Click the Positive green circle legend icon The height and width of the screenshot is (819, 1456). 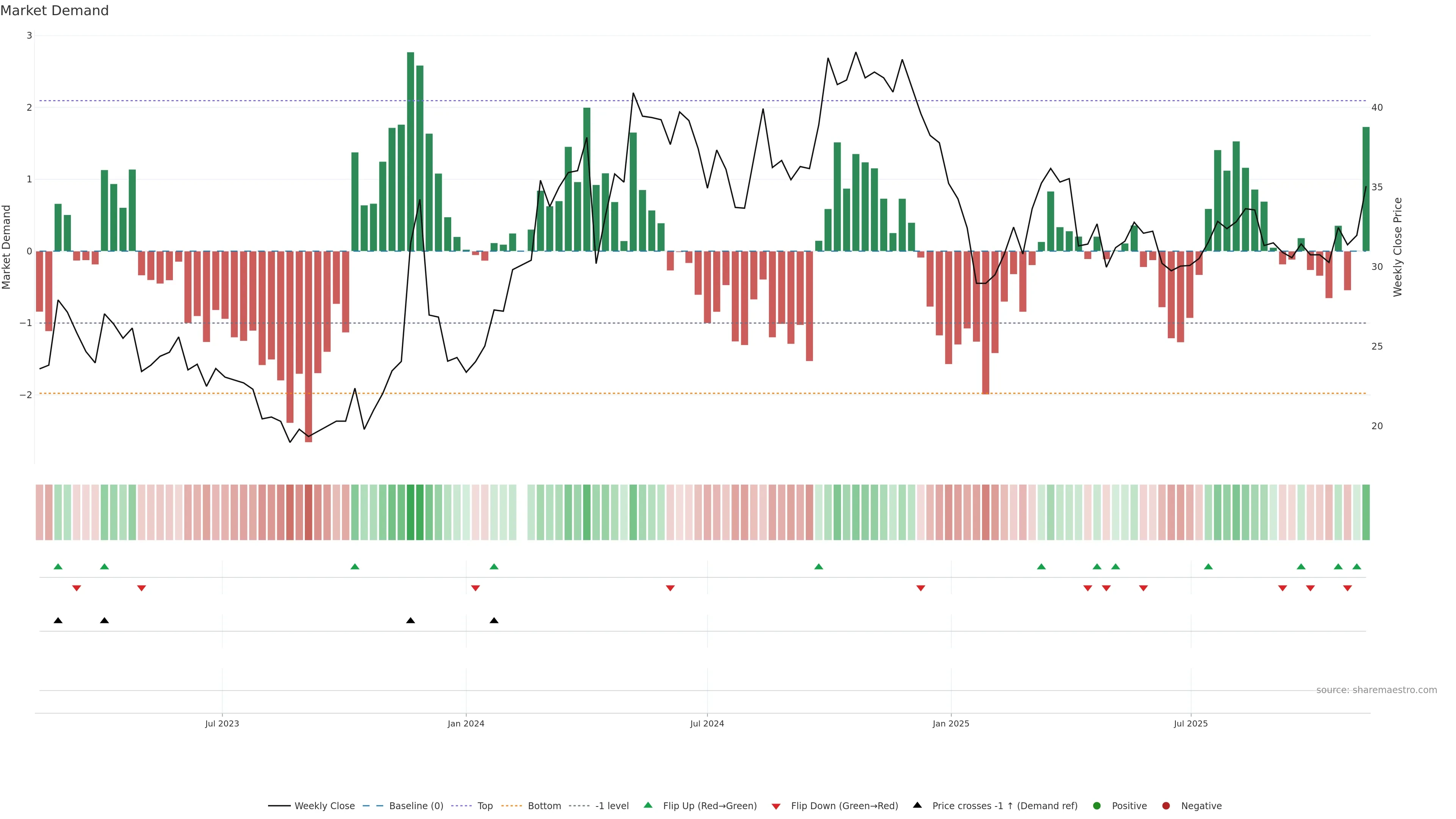coord(1097,806)
